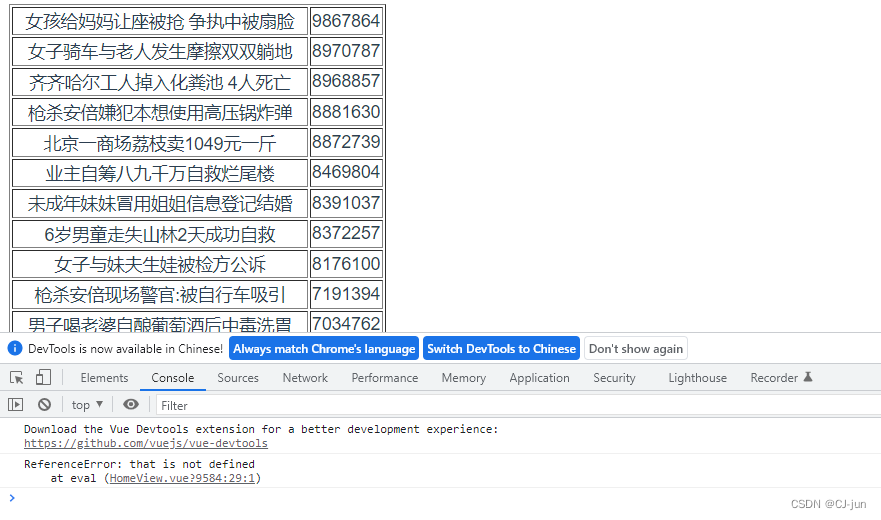This screenshot has width=881, height=520.
Task: Open the Sources tab
Action: coord(238,378)
